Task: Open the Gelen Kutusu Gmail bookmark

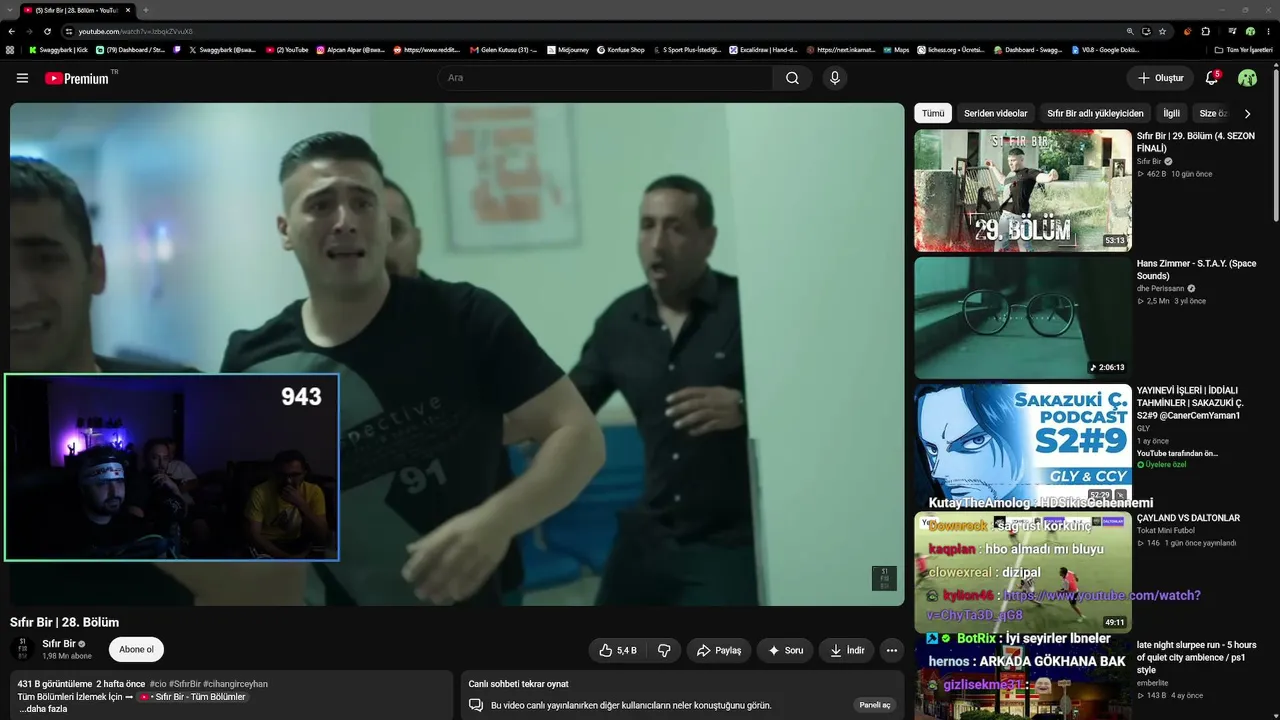Action: click(x=503, y=49)
